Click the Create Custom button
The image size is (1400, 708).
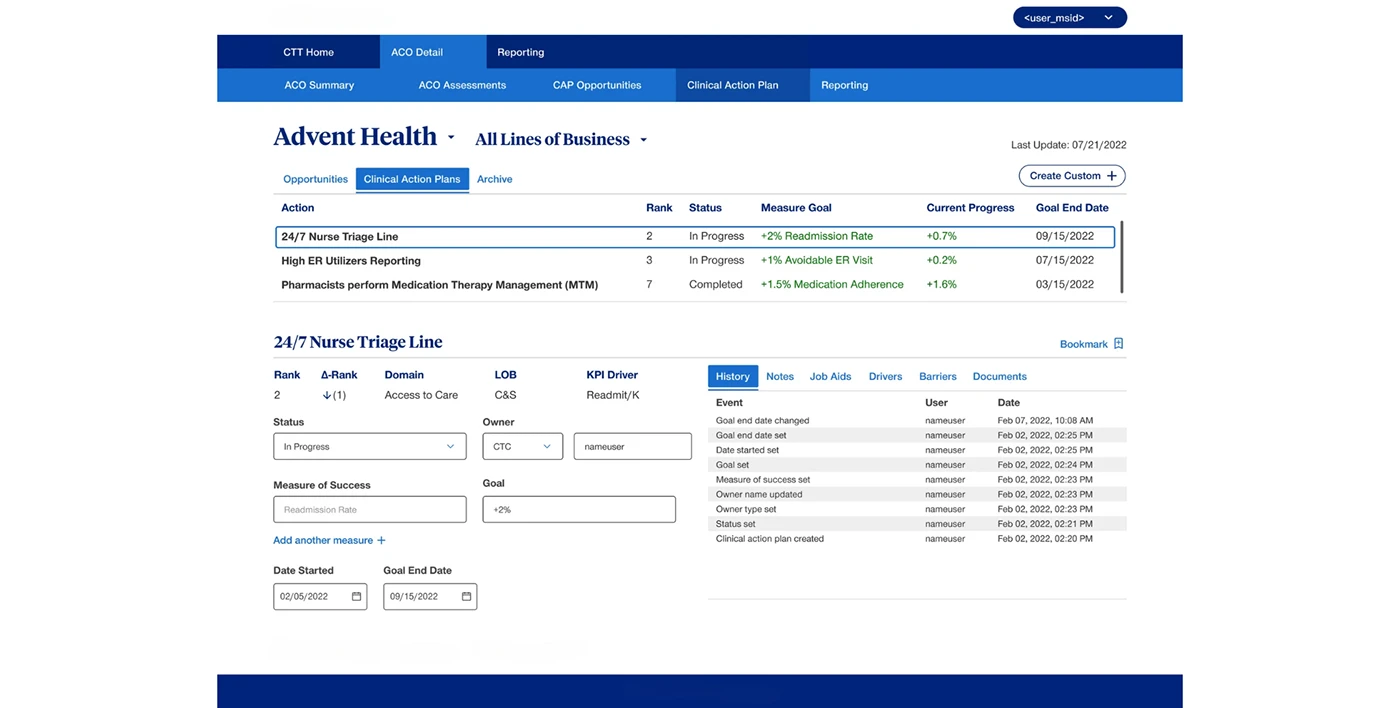[1072, 176]
